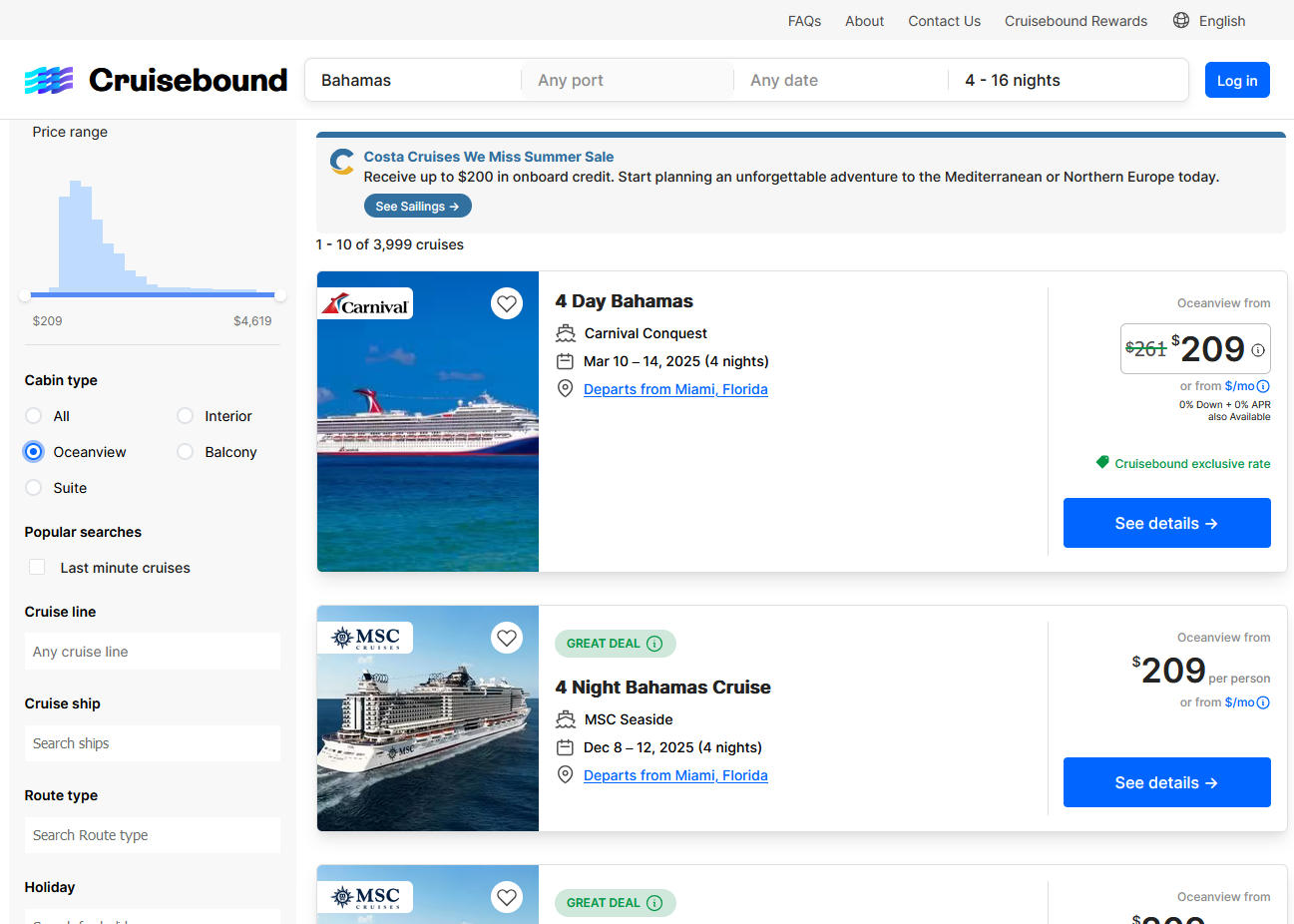The image size is (1294, 924).
Task: Open the Any port dropdown
Action: click(627, 80)
